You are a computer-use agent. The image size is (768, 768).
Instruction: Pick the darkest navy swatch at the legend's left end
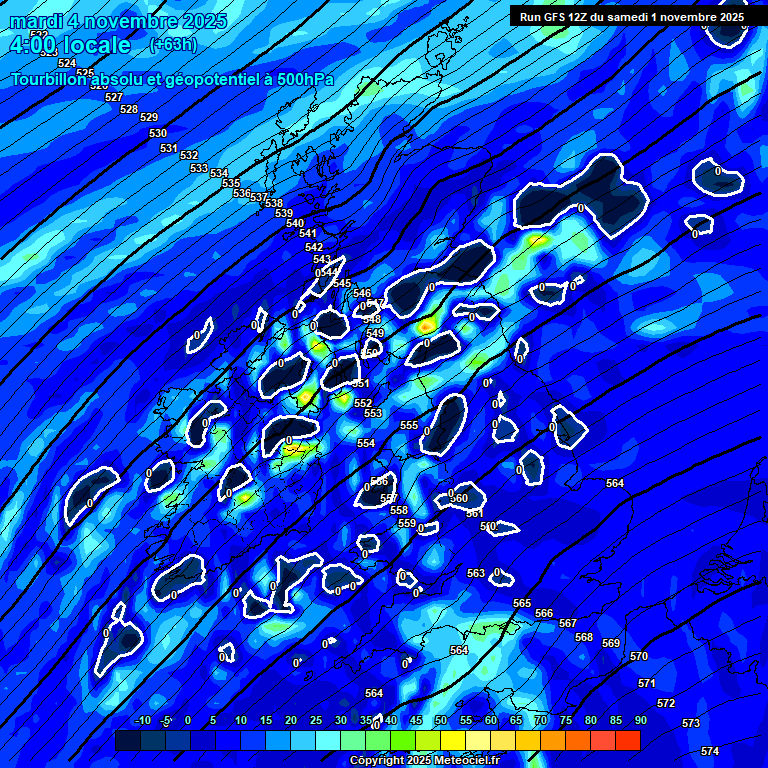tap(127, 741)
